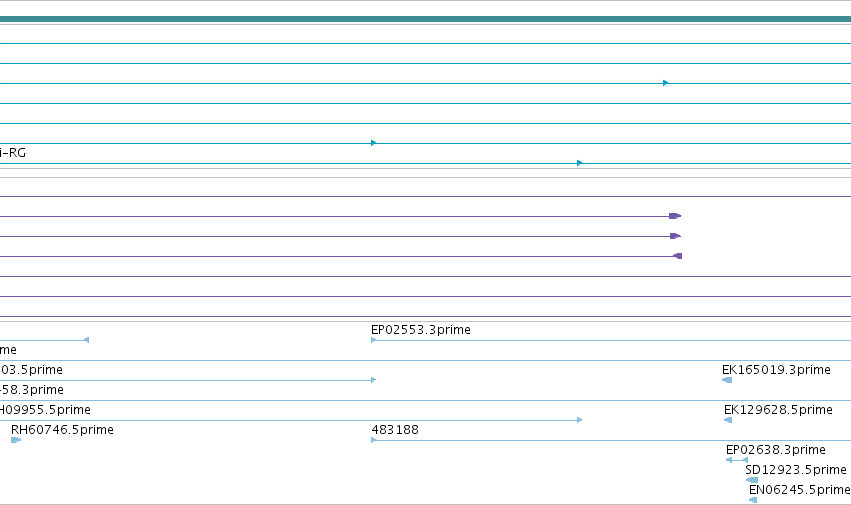Click the thick teal gene bar at top
This screenshot has width=851, height=505.
point(426,19)
